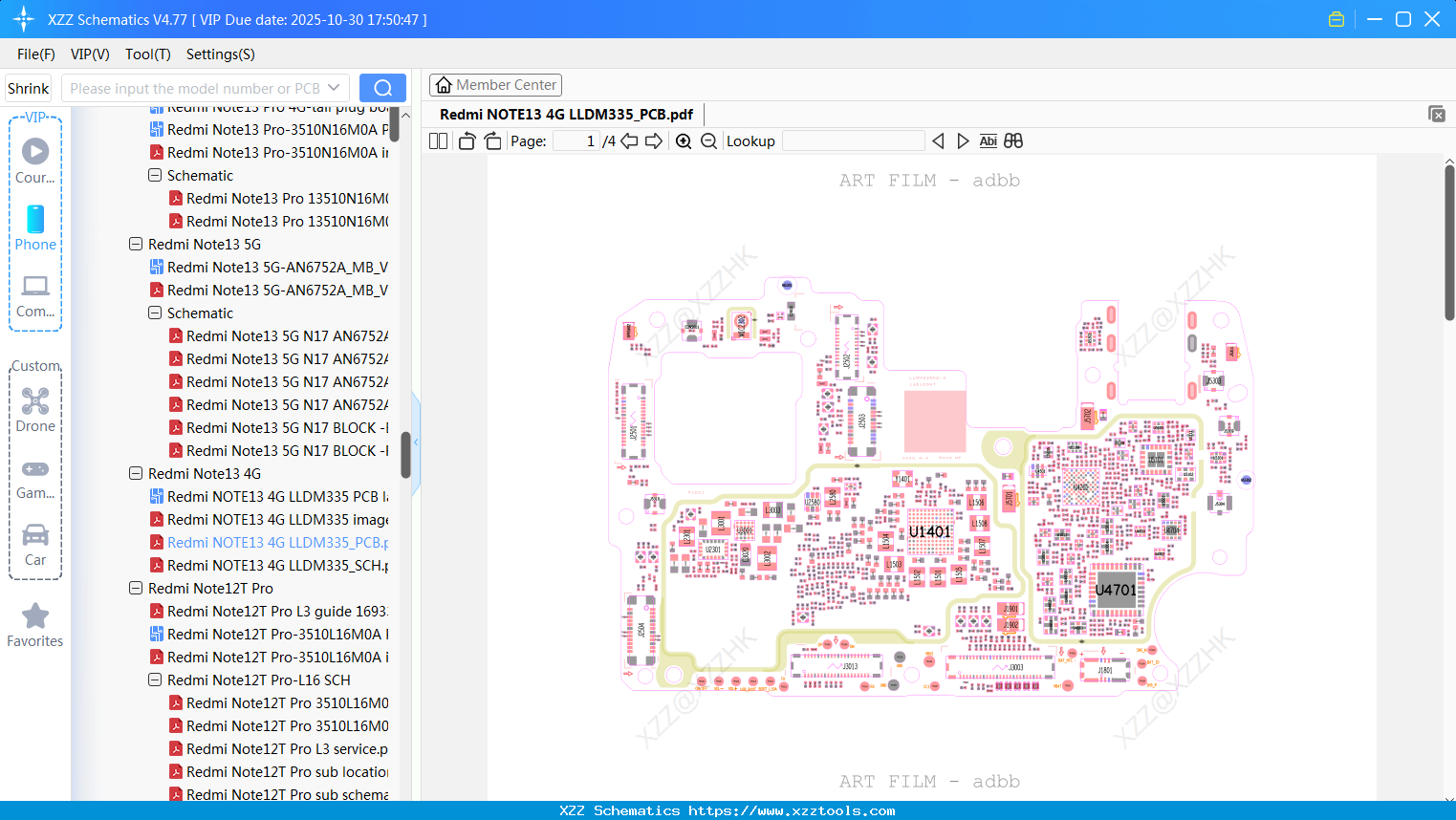The width and height of the screenshot is (1456, 820).
Task: Select the Zoom Out tool
Action: coord(707,140)
